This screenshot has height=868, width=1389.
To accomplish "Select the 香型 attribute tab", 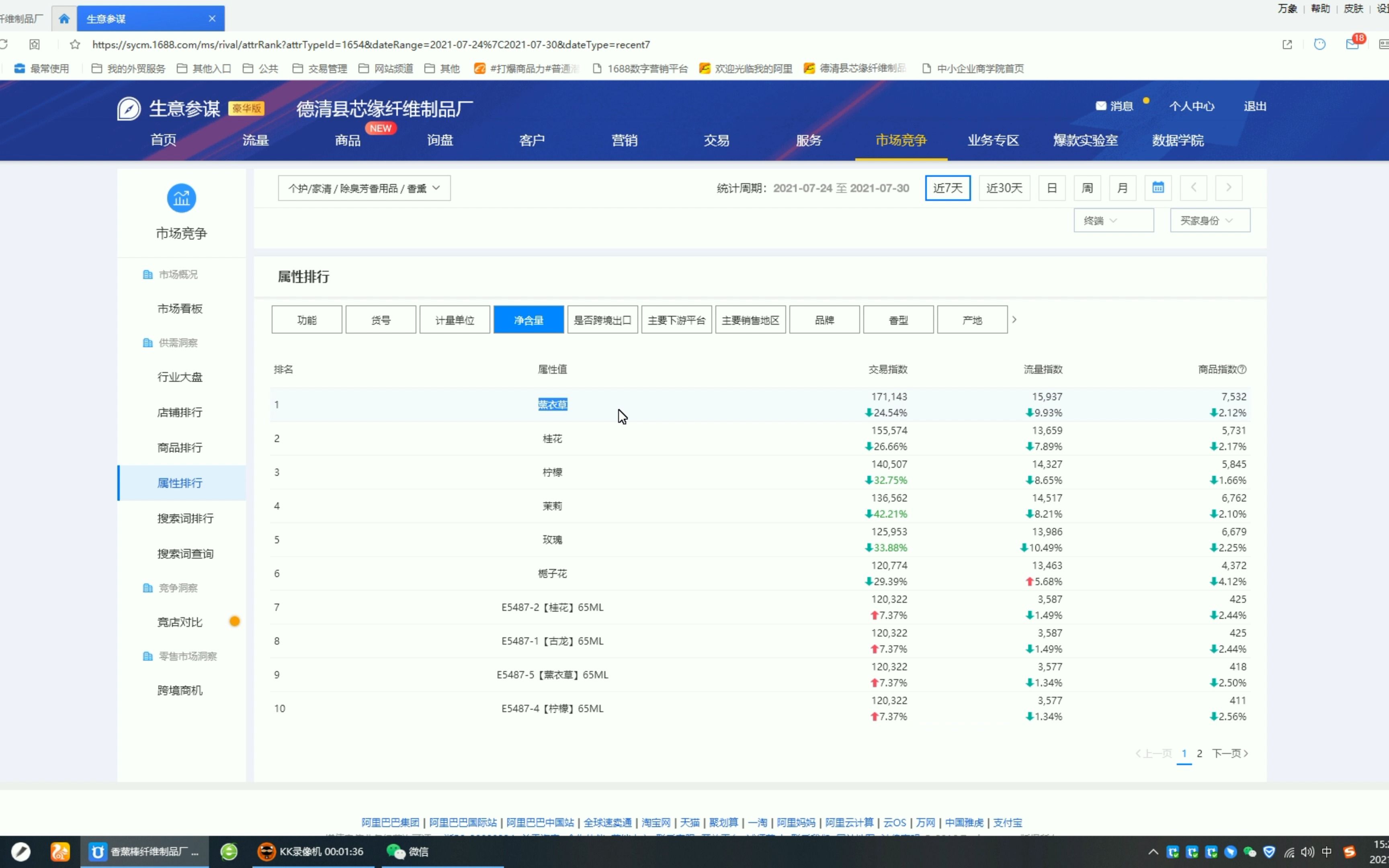I will (899, 320).
